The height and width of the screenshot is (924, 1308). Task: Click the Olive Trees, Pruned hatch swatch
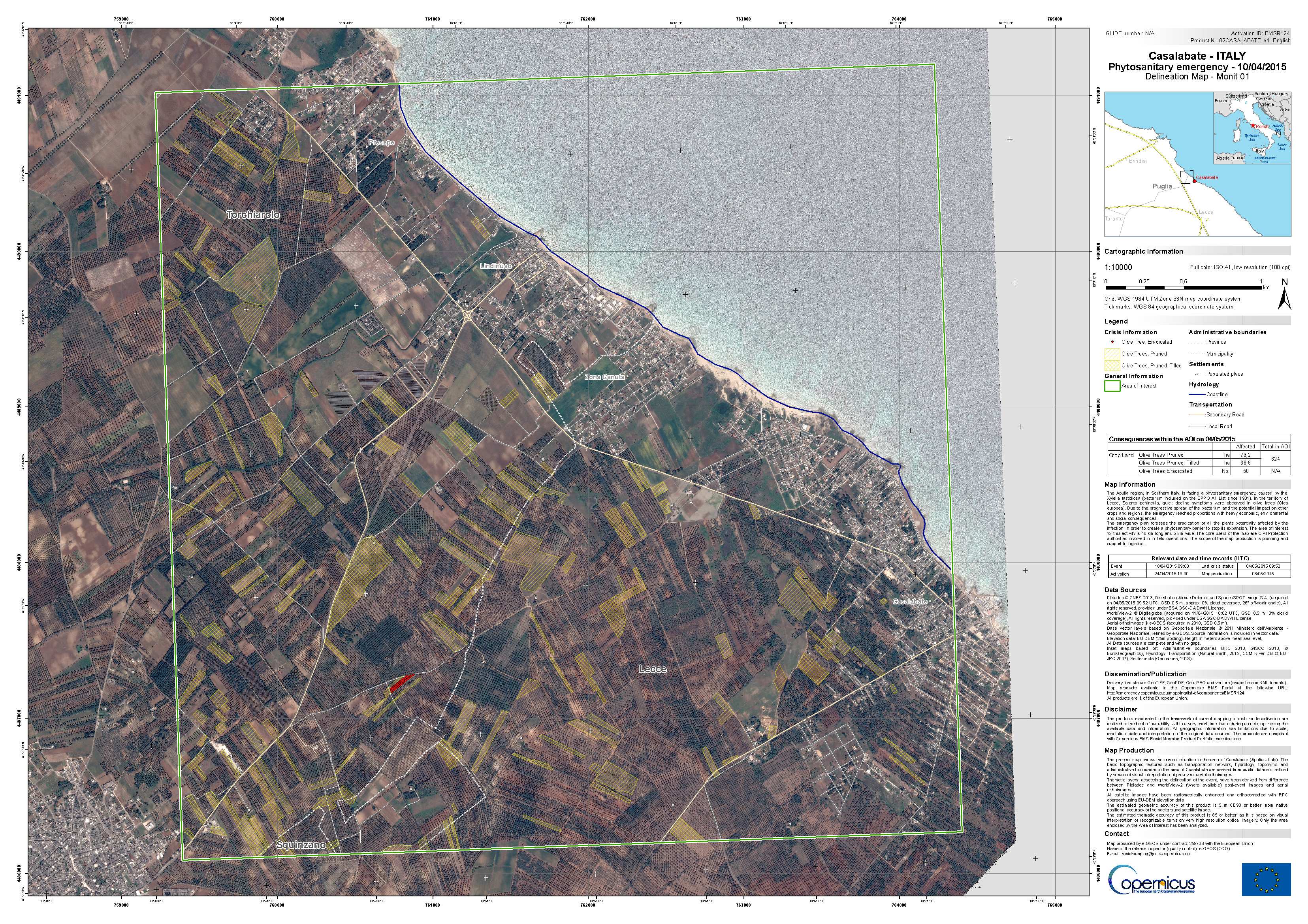click(1112, 354)
